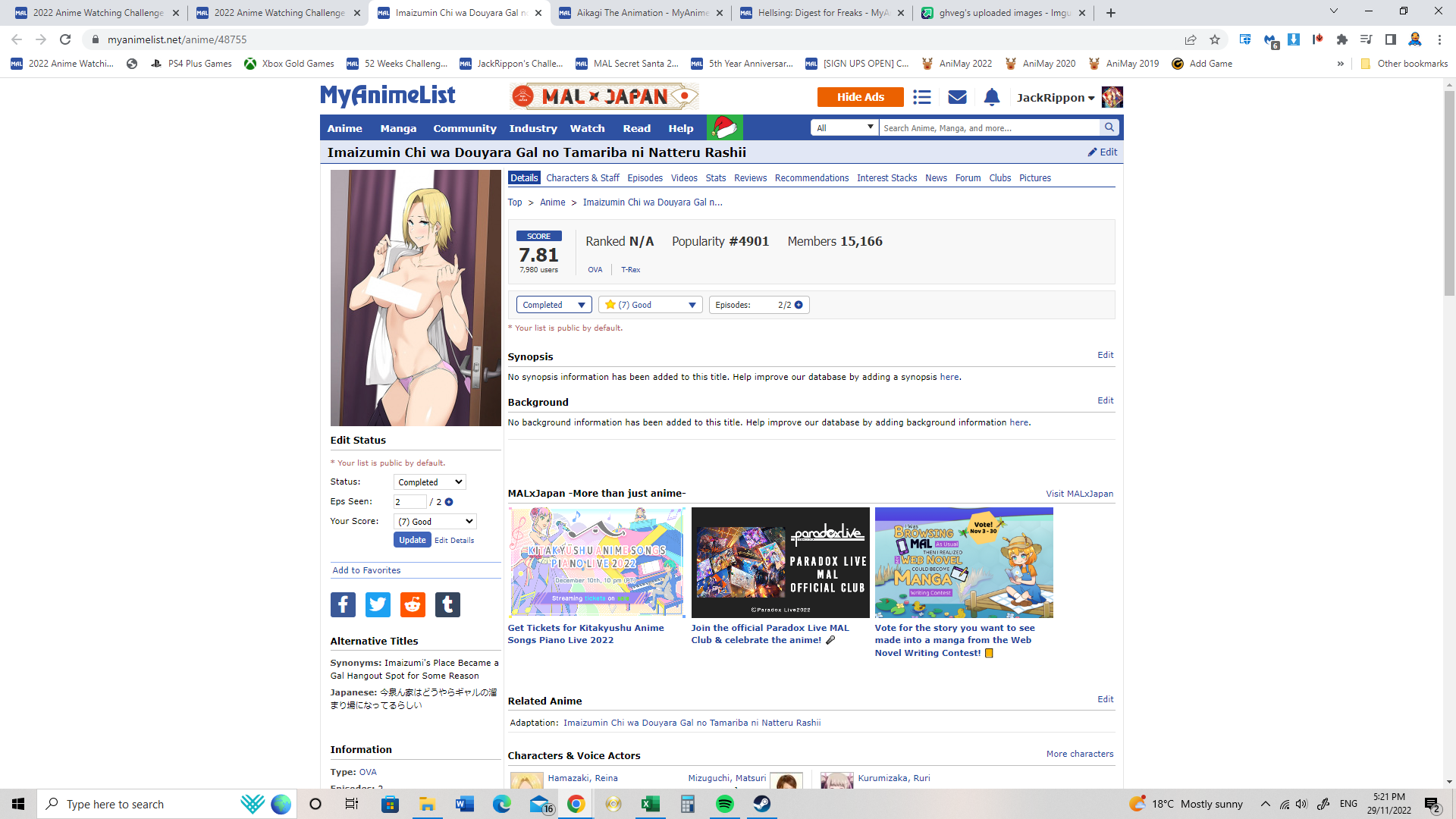Open Chrome side panel toggle
The width and height of the screenshot is (1456, 819).
point(1390,39)
